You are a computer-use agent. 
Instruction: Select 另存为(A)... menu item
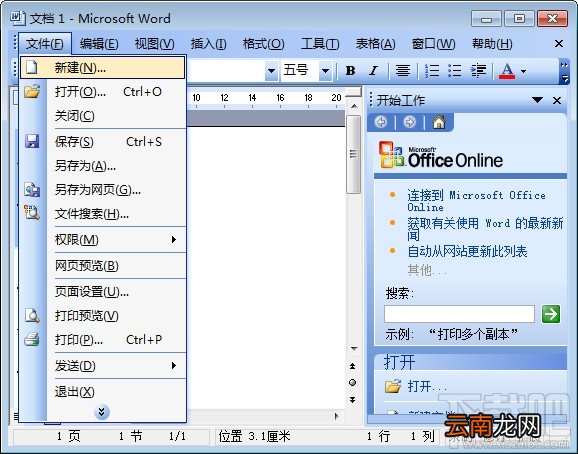tap(102, 166)
